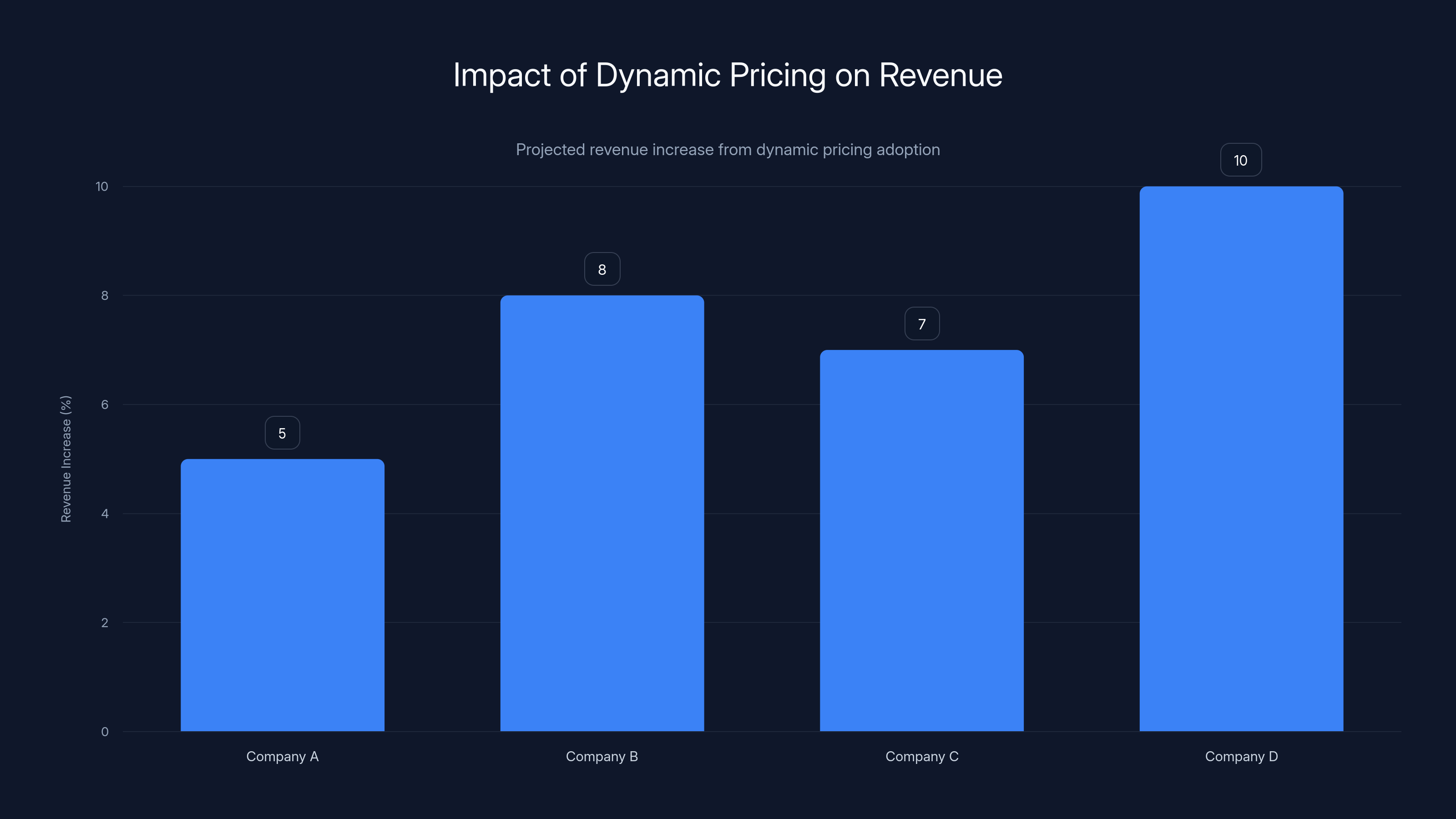Click the 'Revenue Increase (%)' axis title
The image size is (1456, 819).
[66, 459]
